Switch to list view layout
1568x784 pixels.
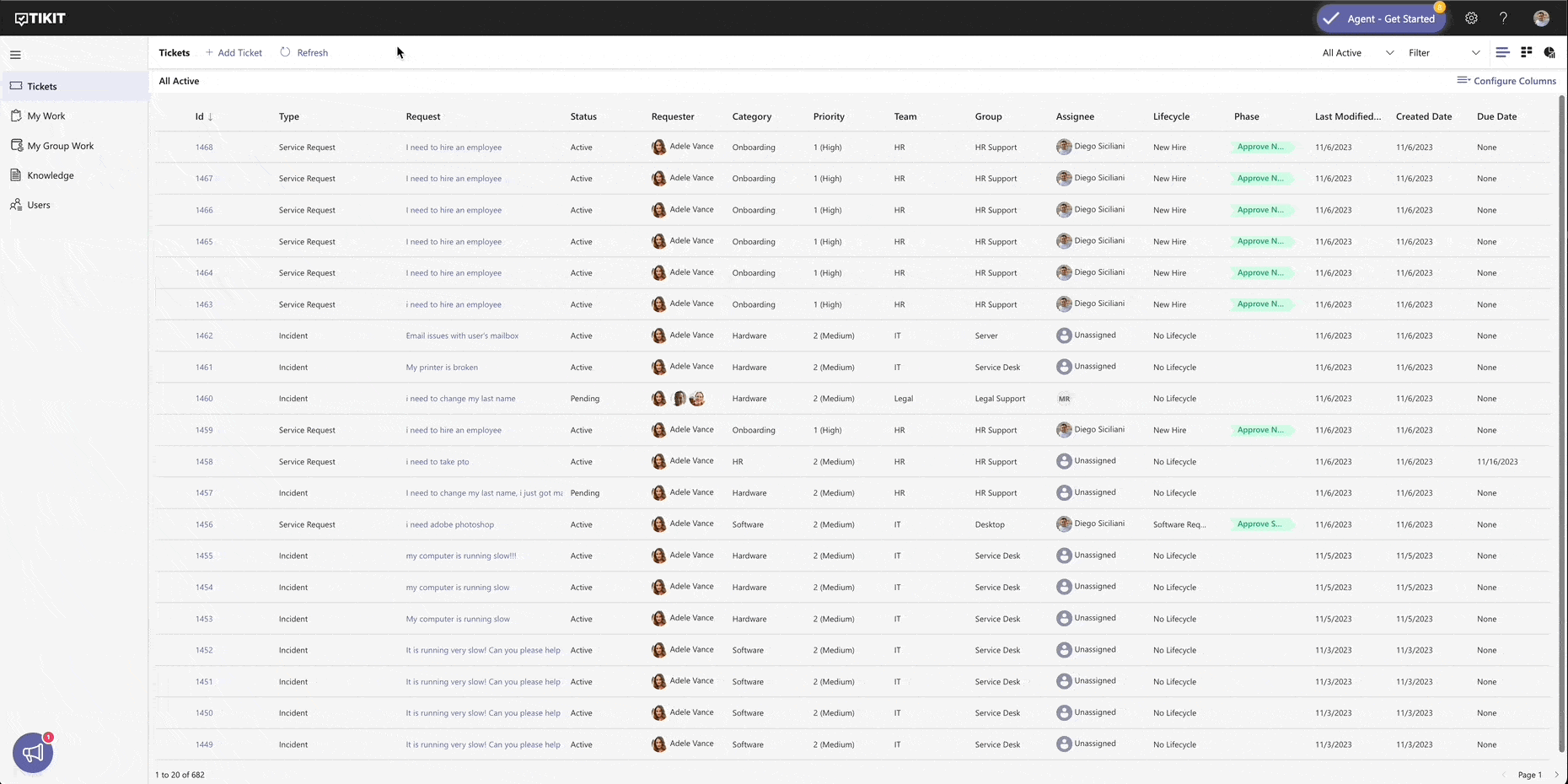pyautogui.click(x=1502, y=52)
